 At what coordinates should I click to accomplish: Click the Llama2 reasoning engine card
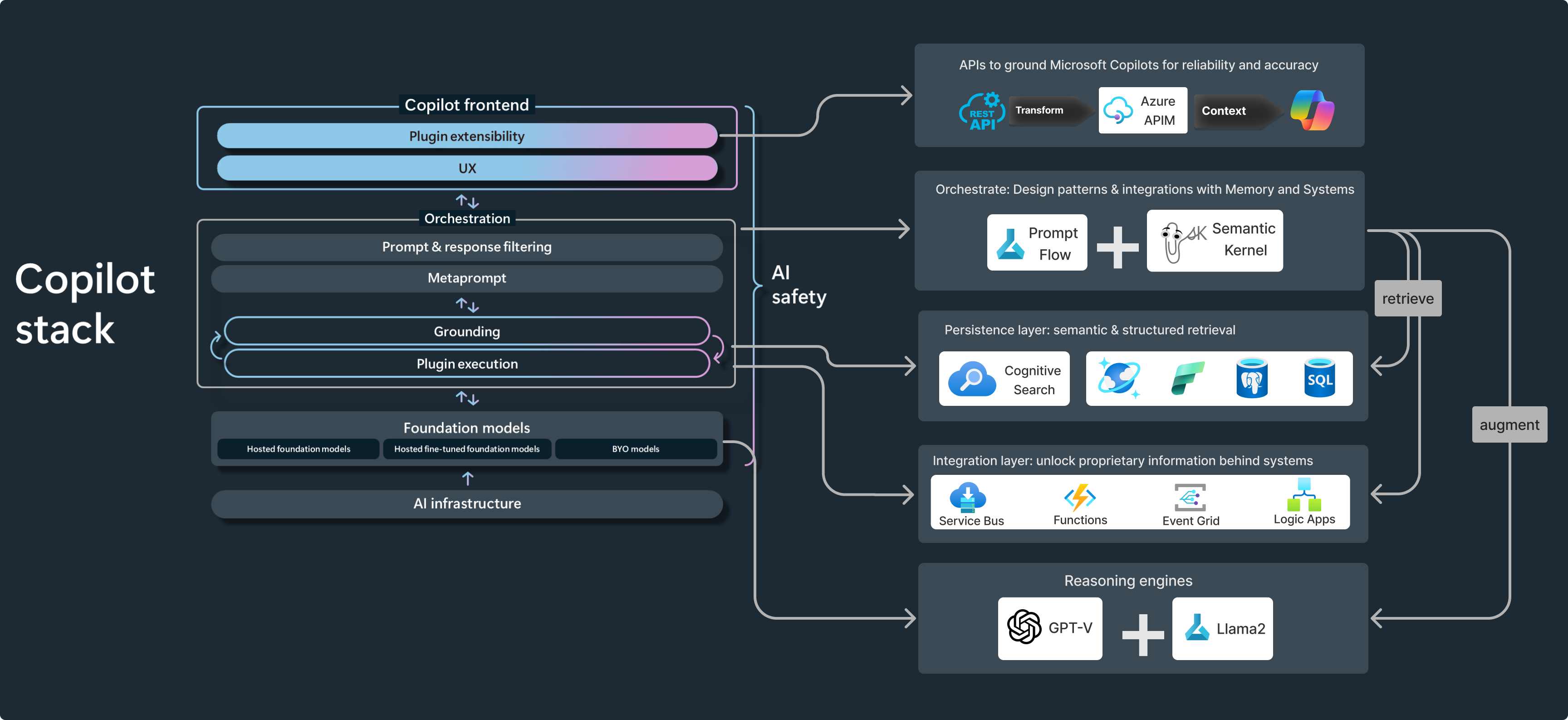point(1222,629)
